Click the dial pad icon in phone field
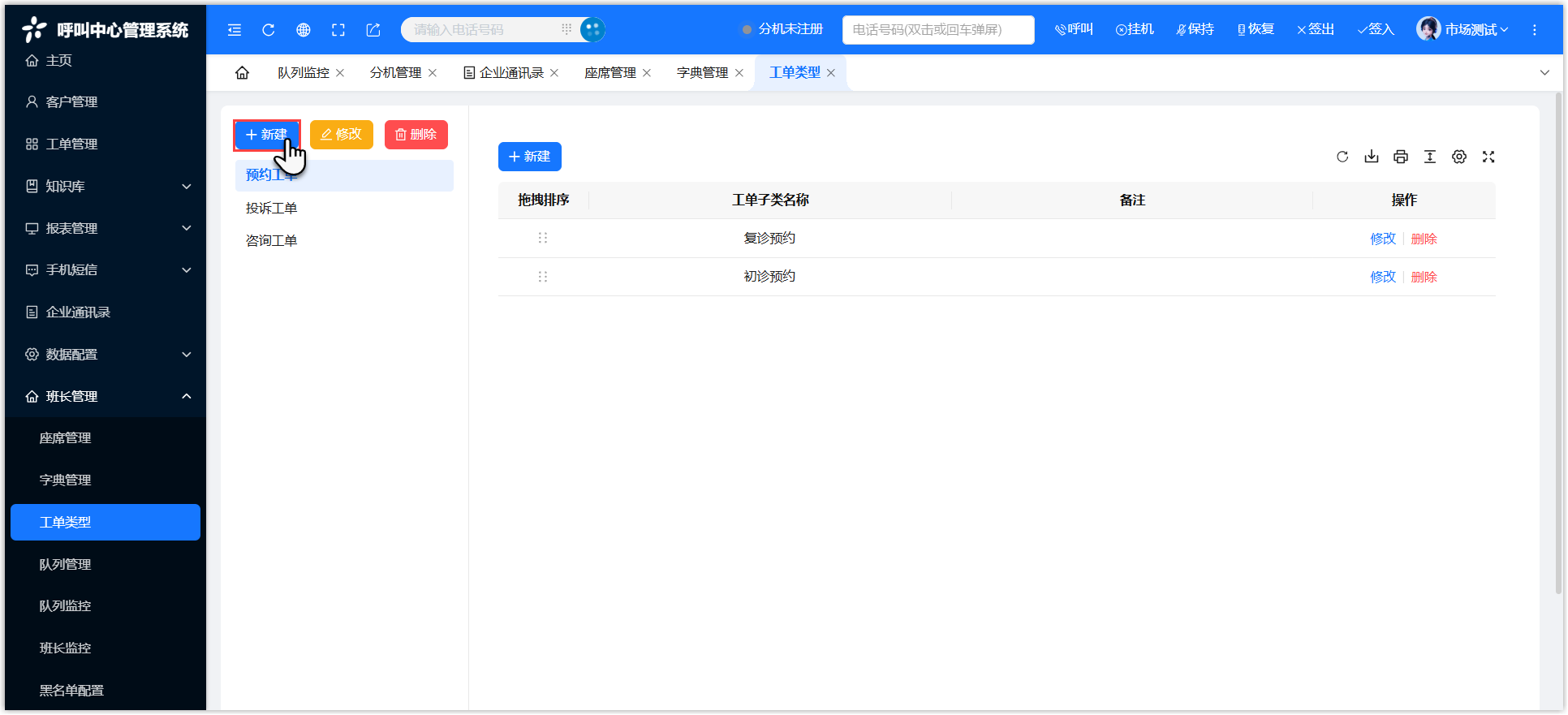Viewport: 1568px width, 715px height. (x=566, y=29)
